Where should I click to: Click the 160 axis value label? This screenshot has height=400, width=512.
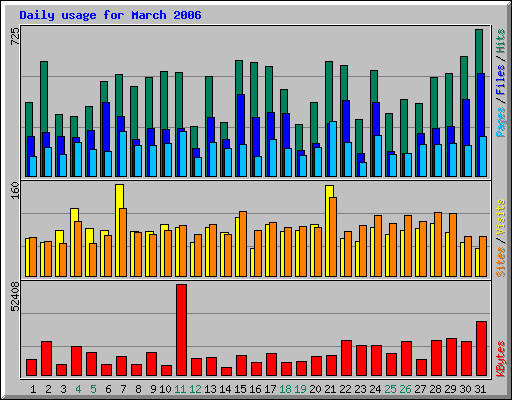click(x=15, y=190)
